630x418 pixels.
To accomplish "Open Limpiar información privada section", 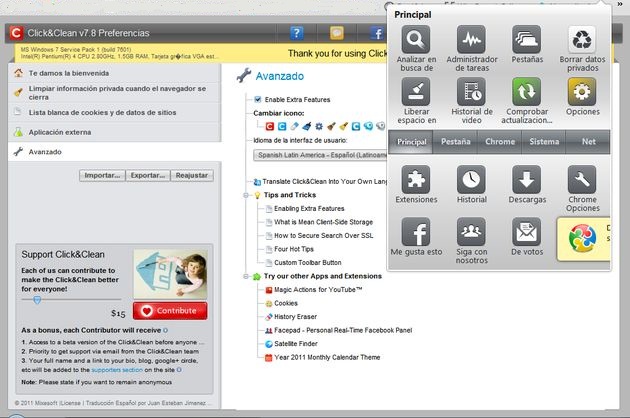I will coord(115,93).
